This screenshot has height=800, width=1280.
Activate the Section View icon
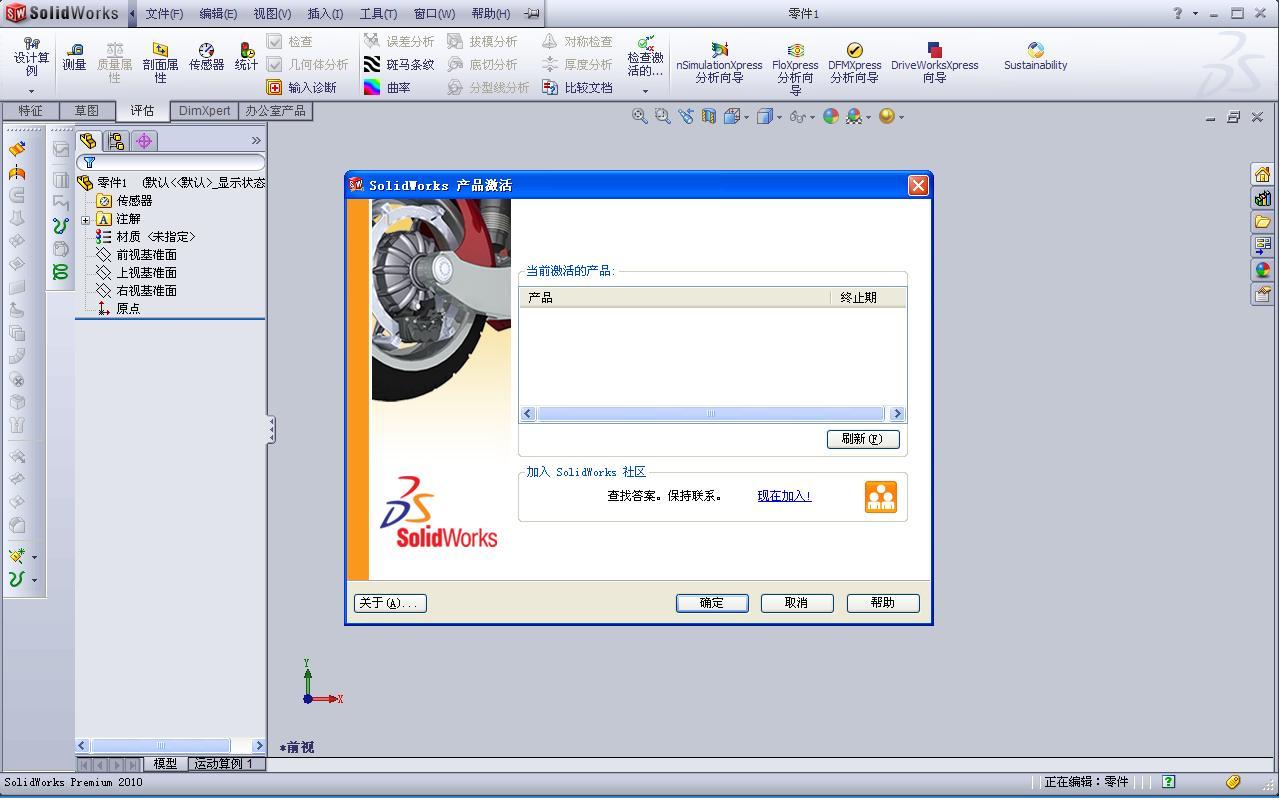[708, 116]
